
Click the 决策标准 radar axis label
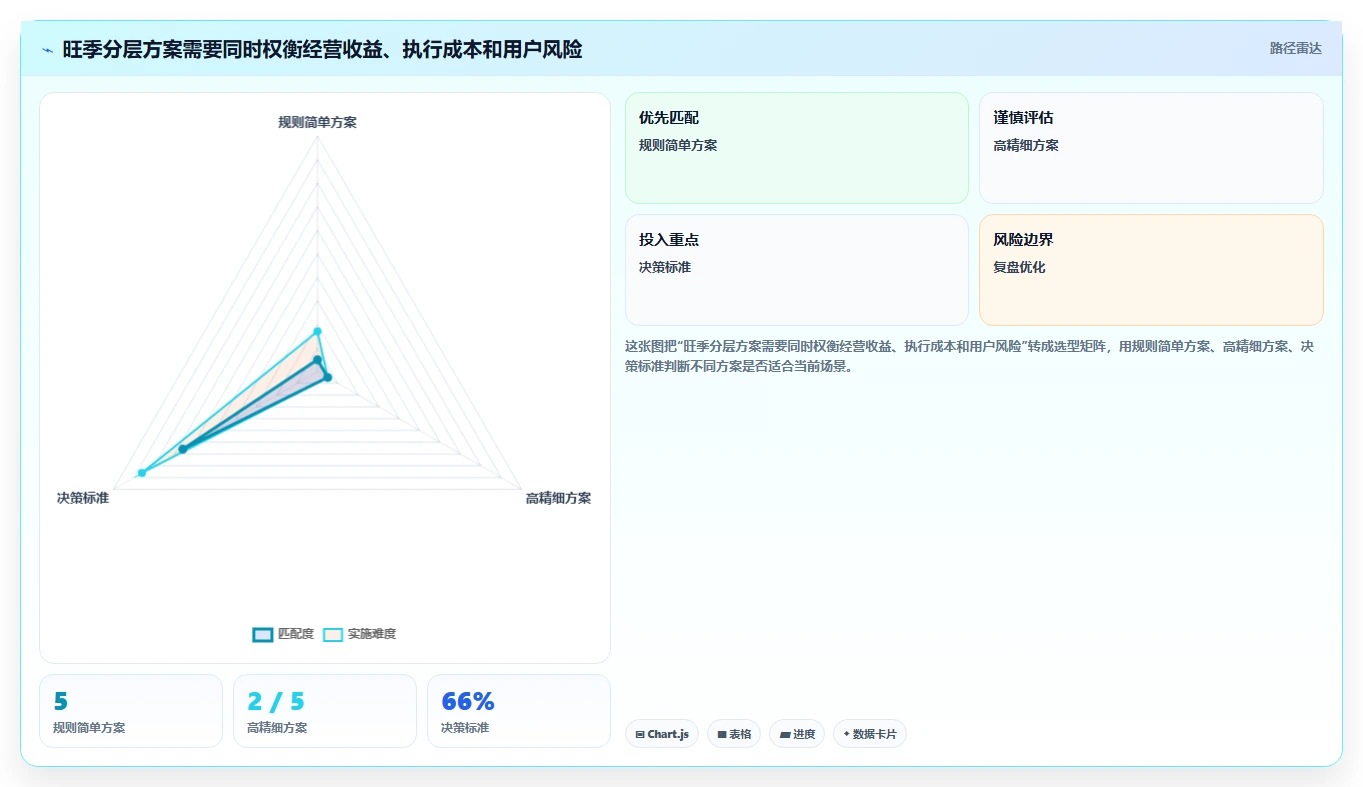(x=83, y=498)
